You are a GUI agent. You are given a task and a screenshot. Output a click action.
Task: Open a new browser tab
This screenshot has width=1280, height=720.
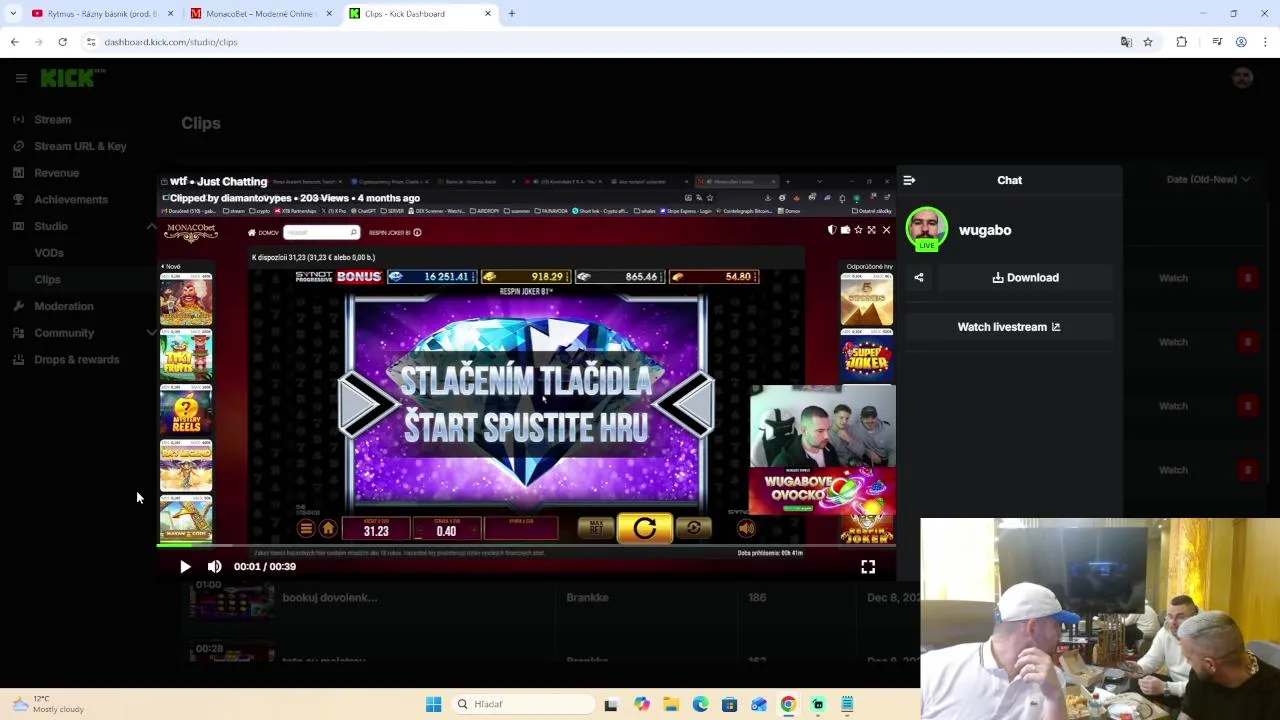pos(512,14)
